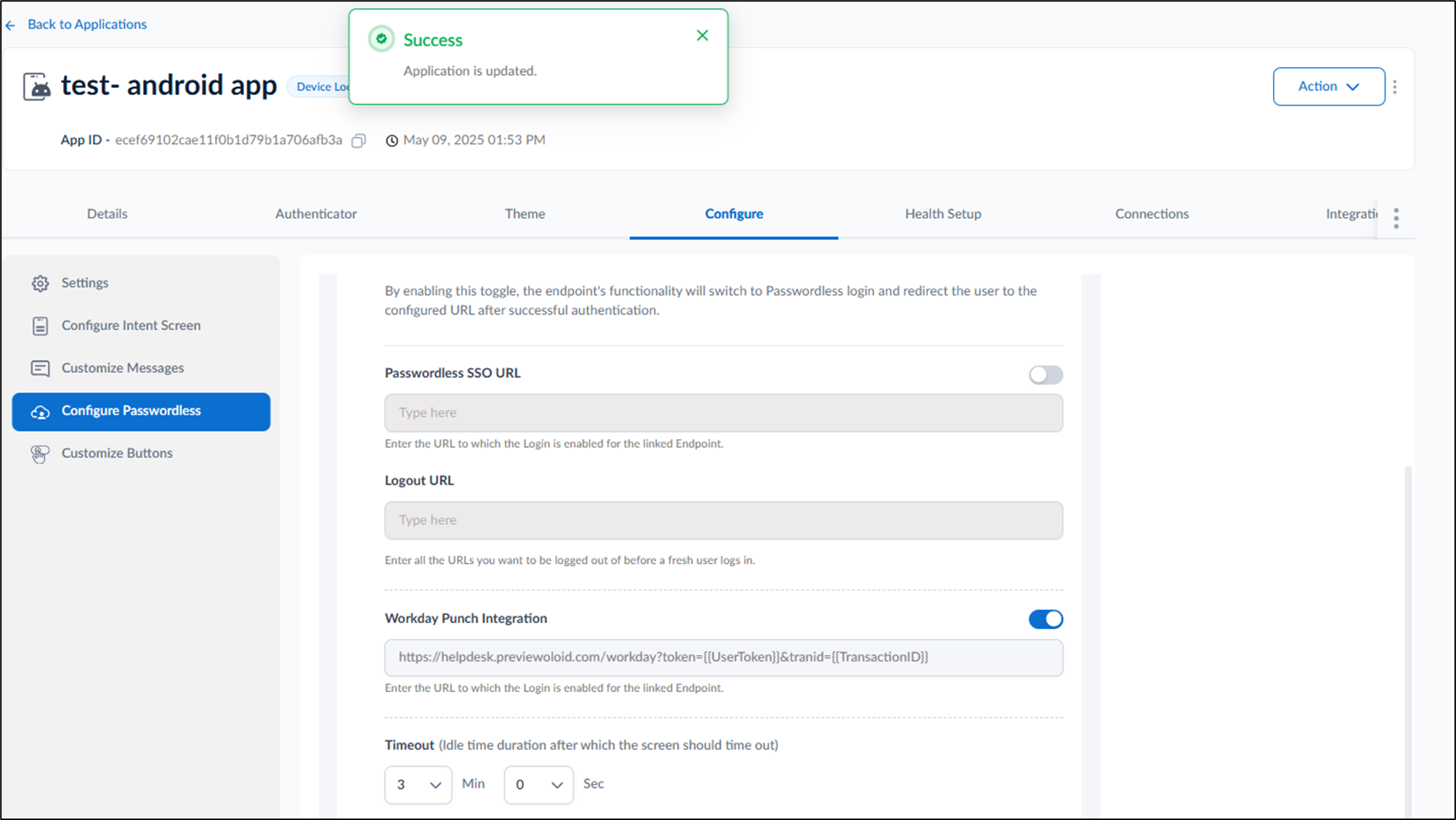Open the kebab menu next to Action
1456x820 pixels.
(1395, 87)
